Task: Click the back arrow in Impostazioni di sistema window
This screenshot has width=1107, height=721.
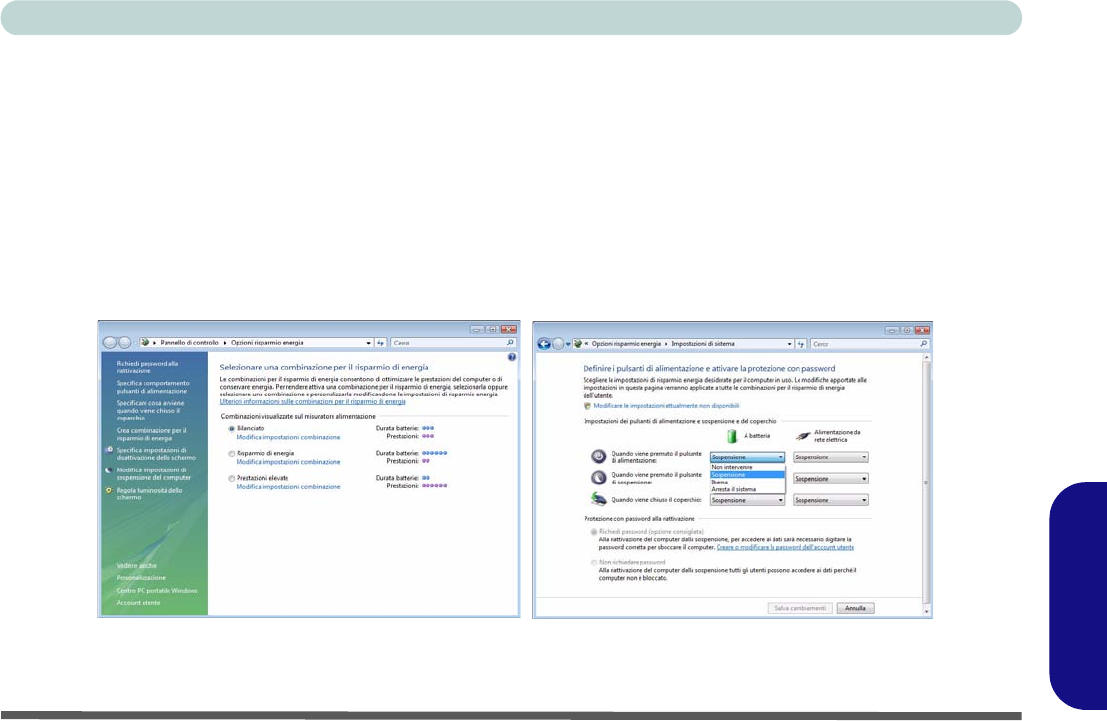Action: pos(545,343)
